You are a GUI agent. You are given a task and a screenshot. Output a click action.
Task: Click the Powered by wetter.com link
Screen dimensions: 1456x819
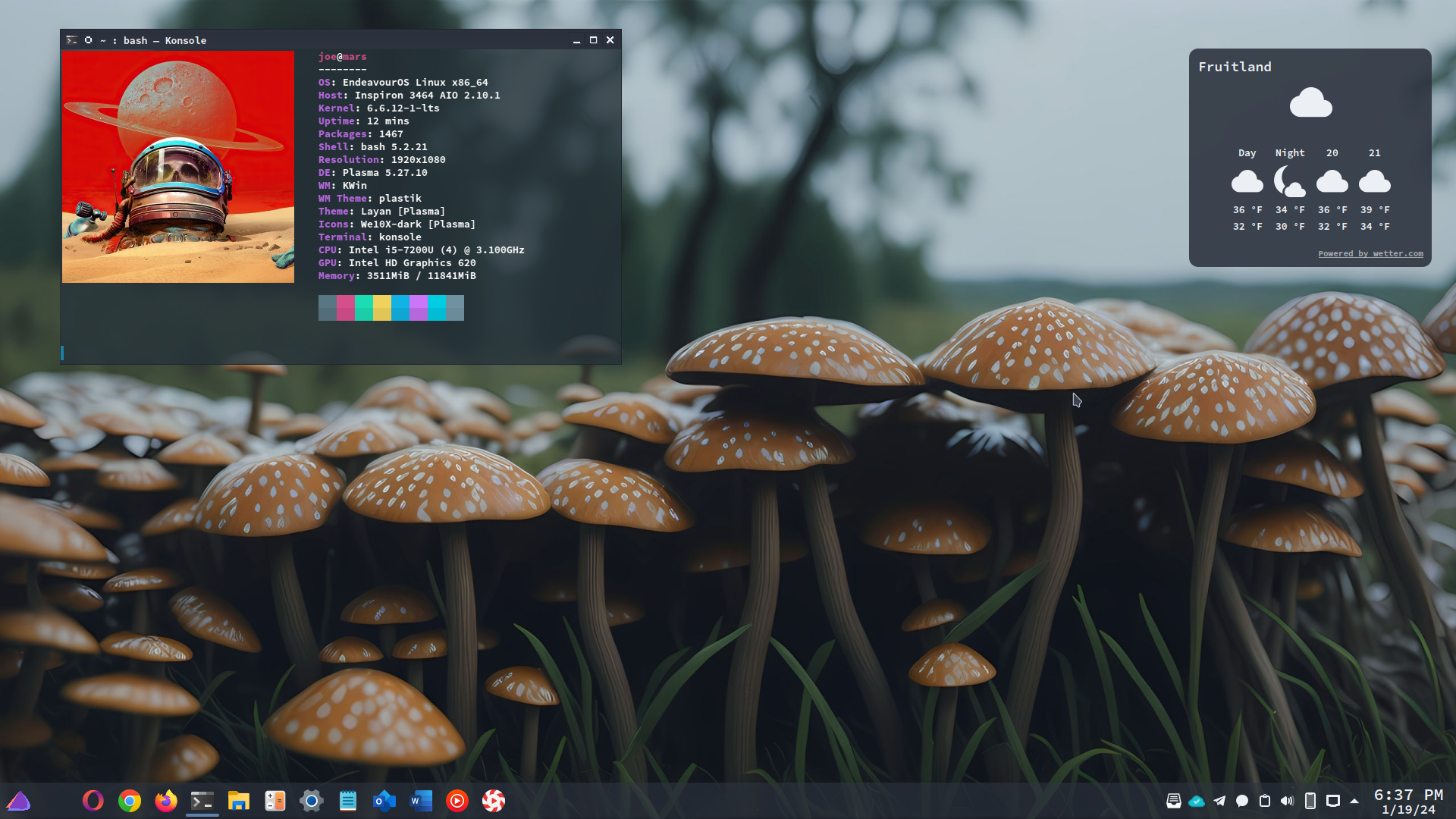tap(1370, 254)
